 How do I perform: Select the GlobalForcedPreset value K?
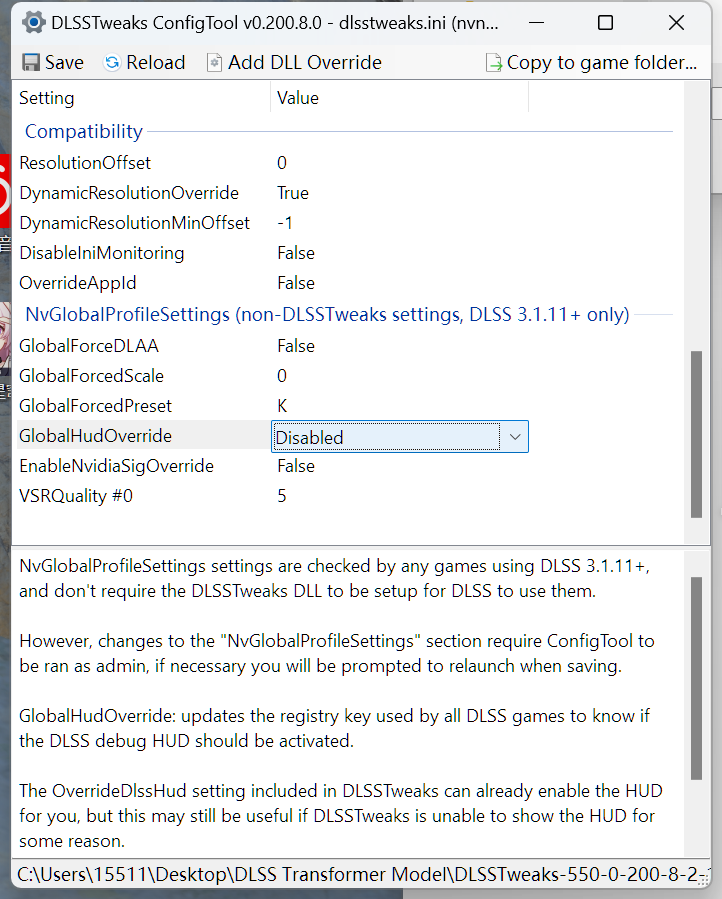point(283,406)
